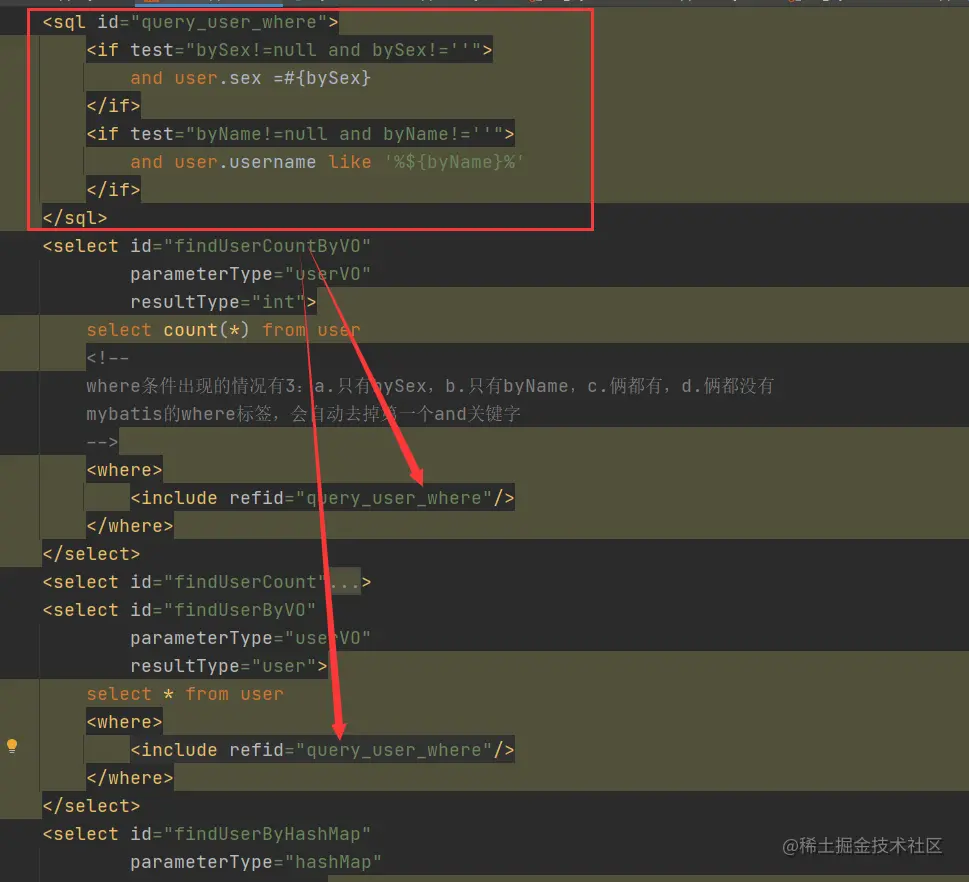Click parameterType="userVO" under findUserCountByVO
This screenshot has height=882, width=969.
(250, 274)
